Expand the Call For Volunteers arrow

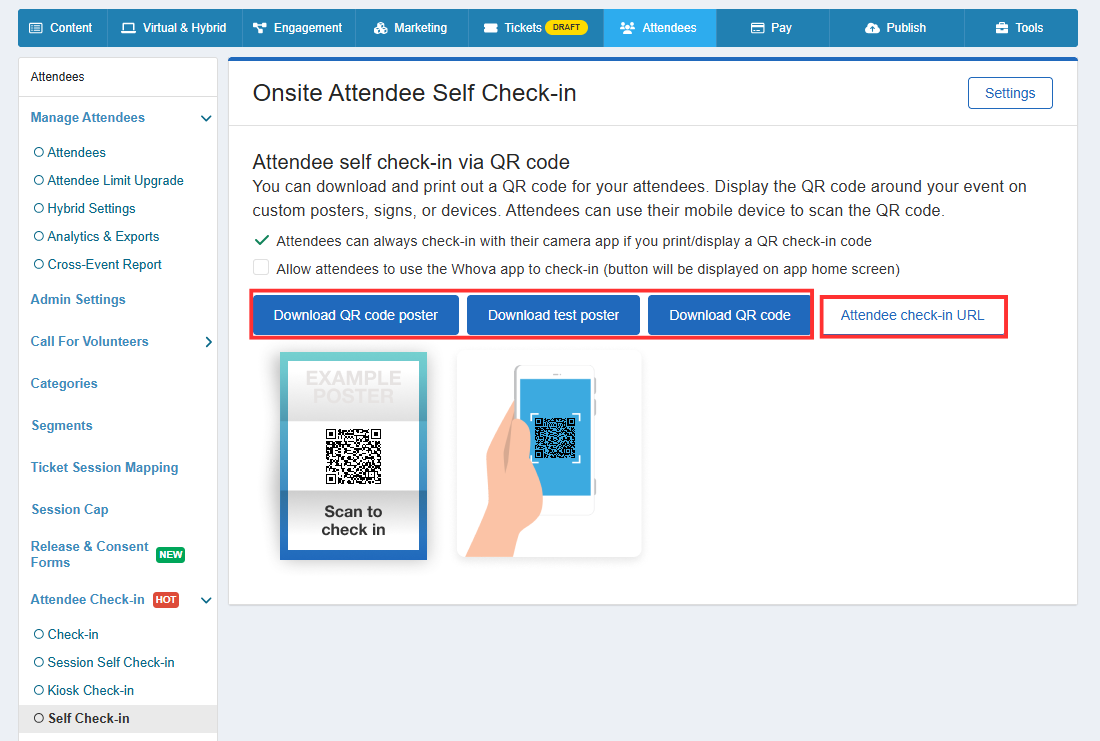pos(208,342)
